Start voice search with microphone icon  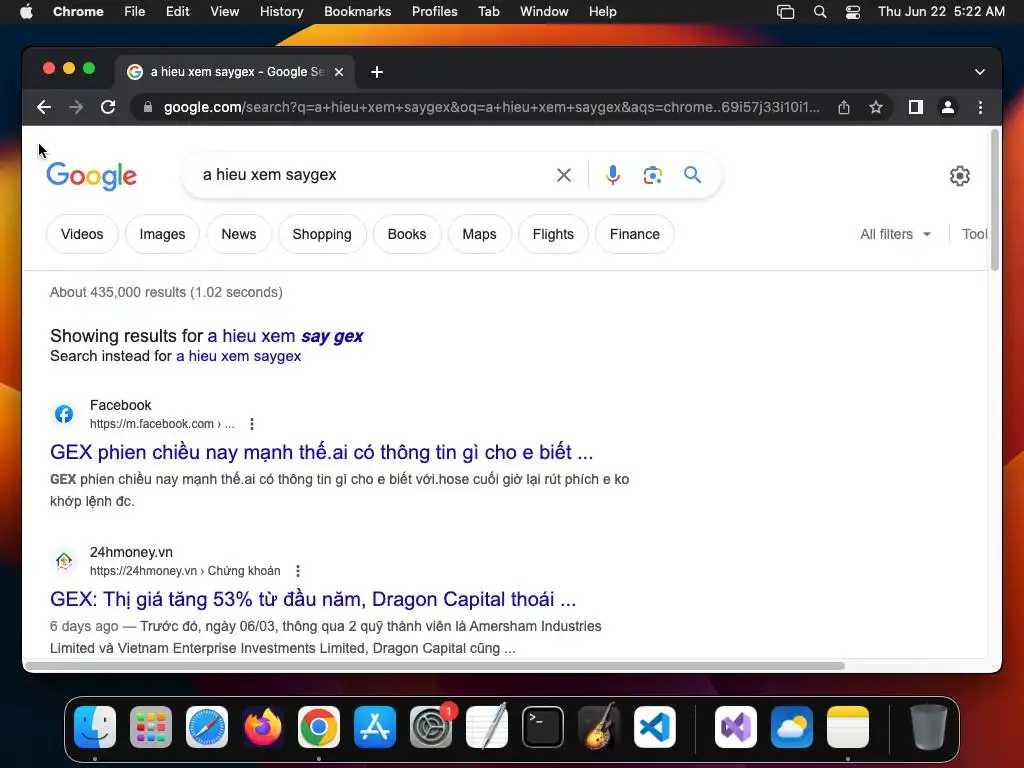pyautogui.click(x=613, y=175)
